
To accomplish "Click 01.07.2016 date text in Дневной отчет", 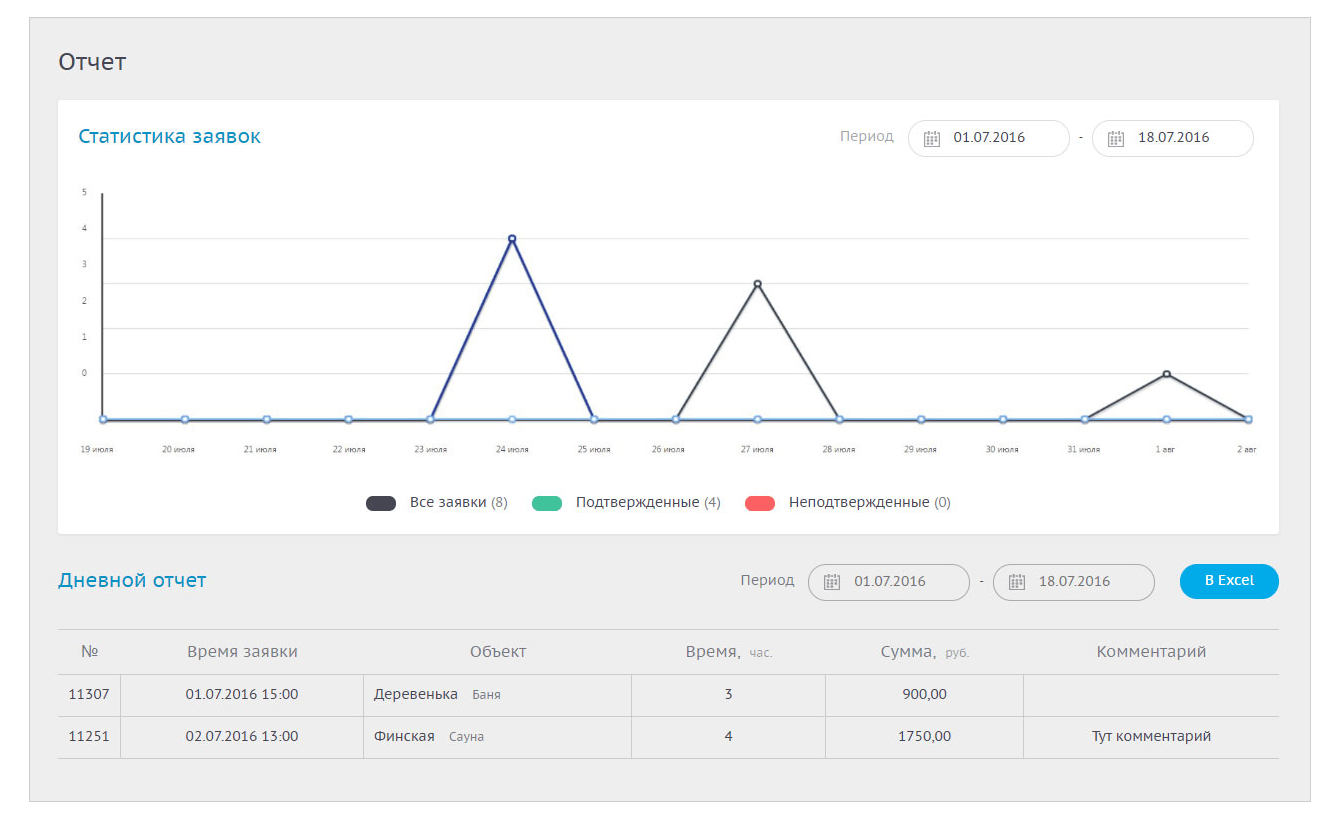I will [889, 582].
